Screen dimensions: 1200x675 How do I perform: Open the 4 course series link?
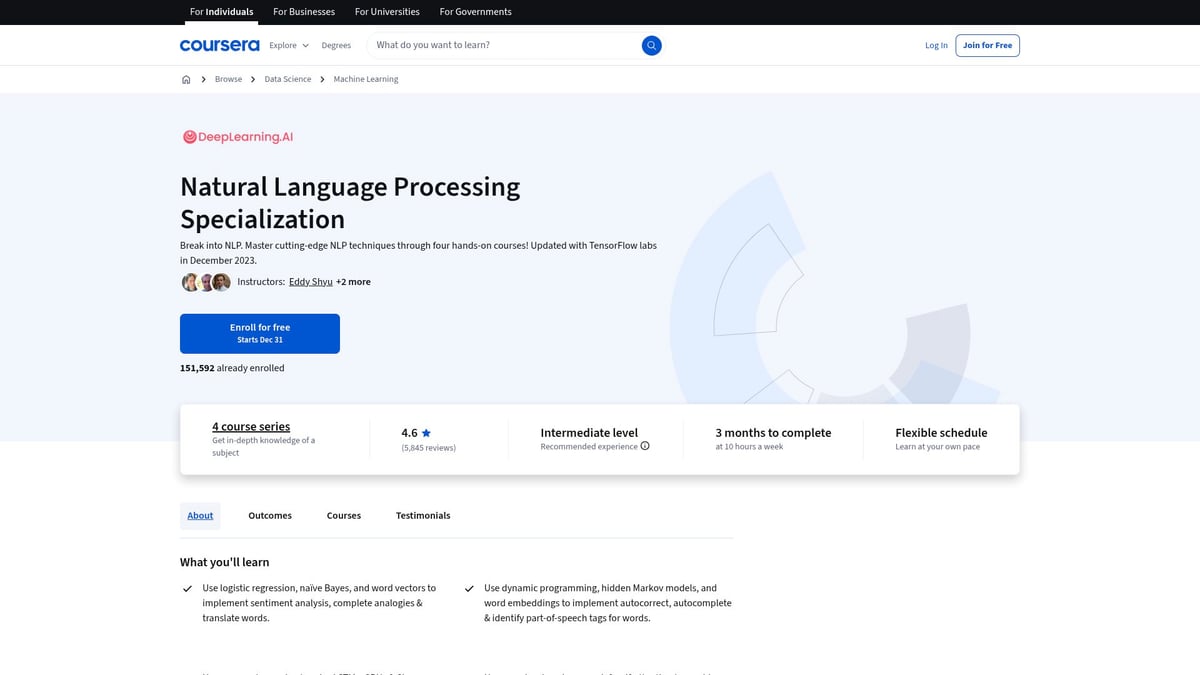point(251,426)
